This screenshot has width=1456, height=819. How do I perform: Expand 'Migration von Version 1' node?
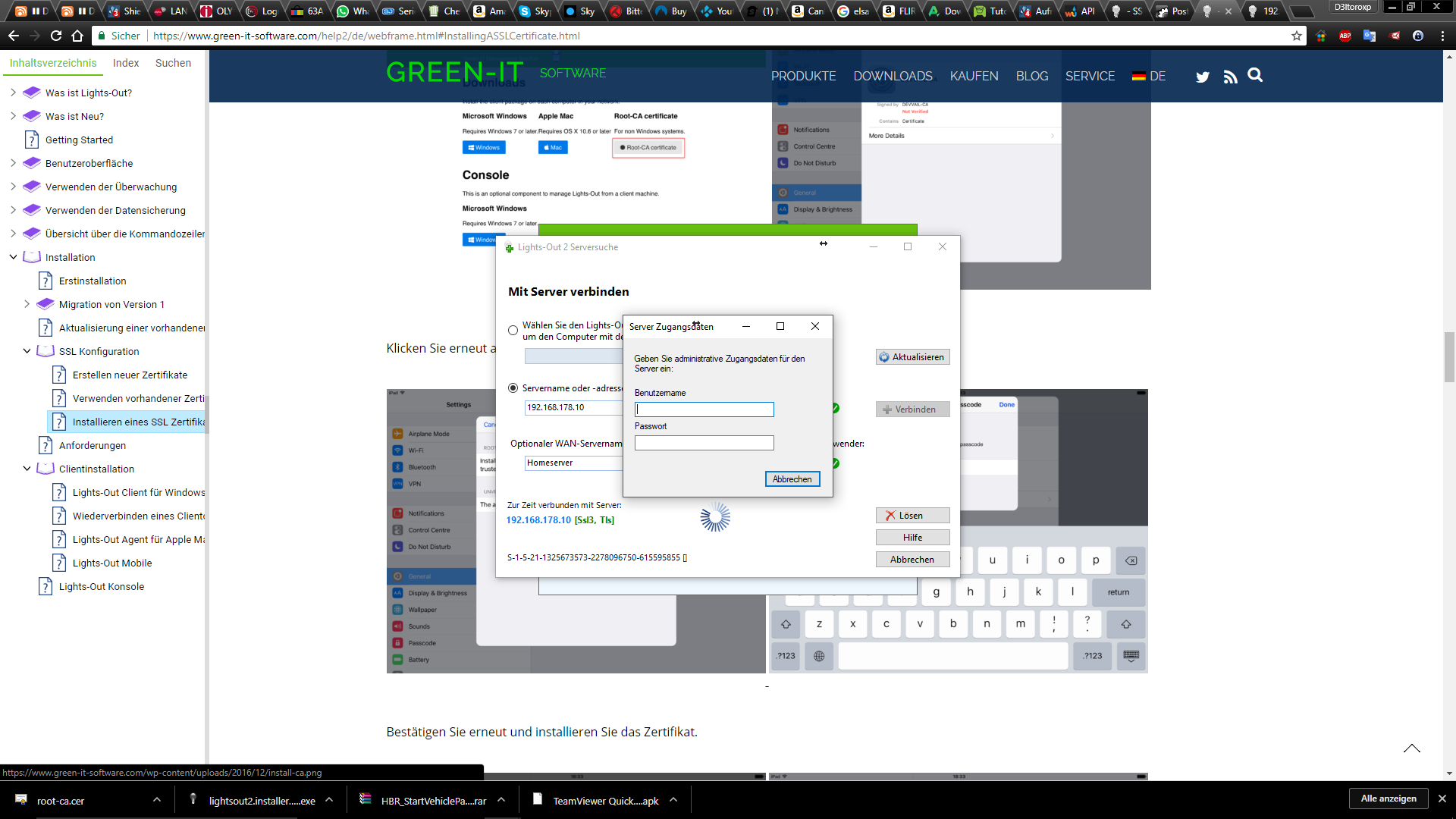pyautogui.click(x=27, y=304)
